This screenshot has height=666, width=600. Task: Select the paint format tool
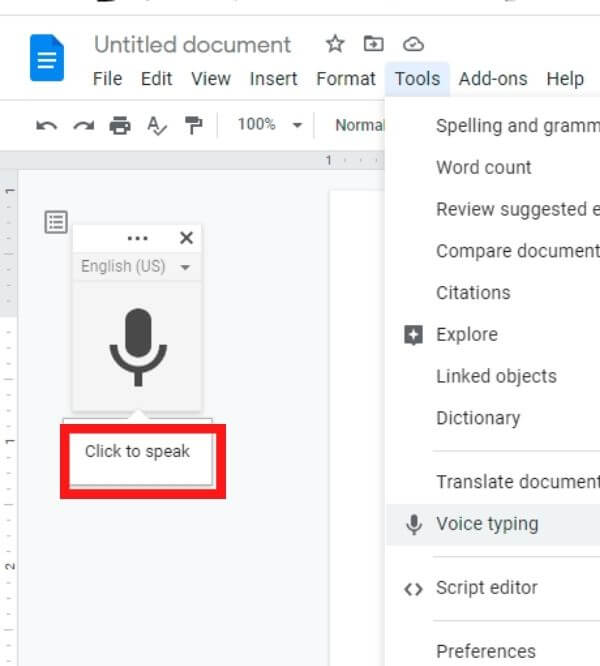click(x=194, y=125)
